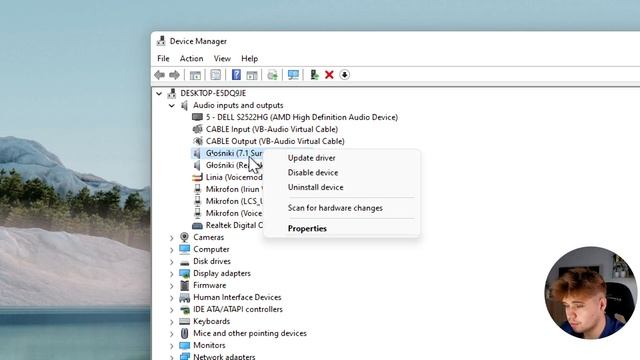Open the Help menu
Screen dimensions: 640x360
[x=249, y=58]
